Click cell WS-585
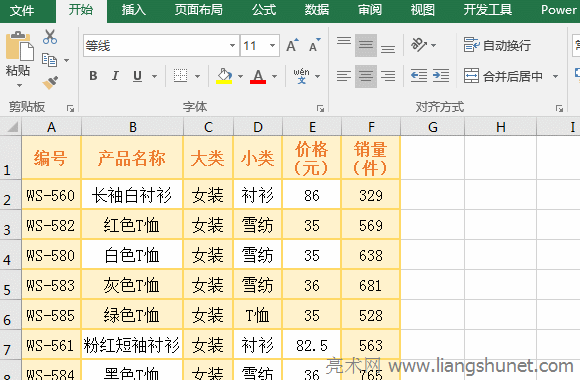This screenshot has height=380, width=580. tap(51, 315)
